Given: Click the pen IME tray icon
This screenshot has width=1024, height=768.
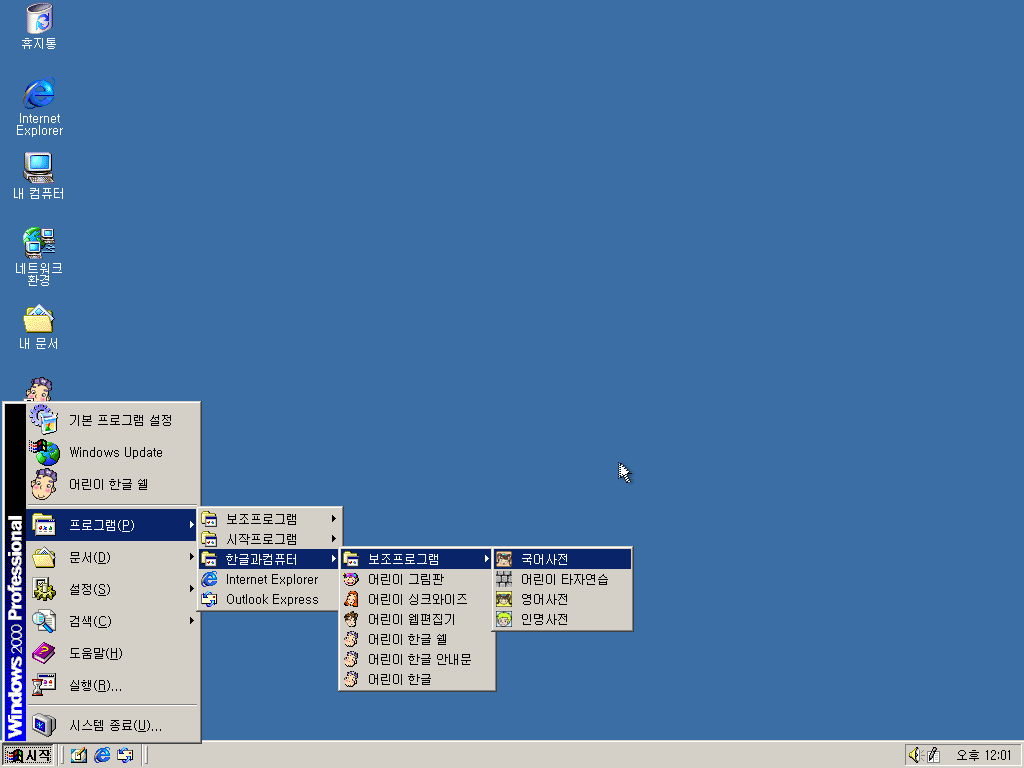Looking at the screenshot, I should tap(933, 755).
